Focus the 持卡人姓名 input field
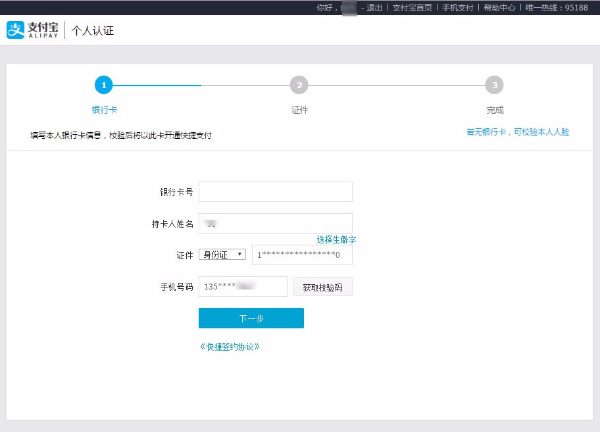 275,223
